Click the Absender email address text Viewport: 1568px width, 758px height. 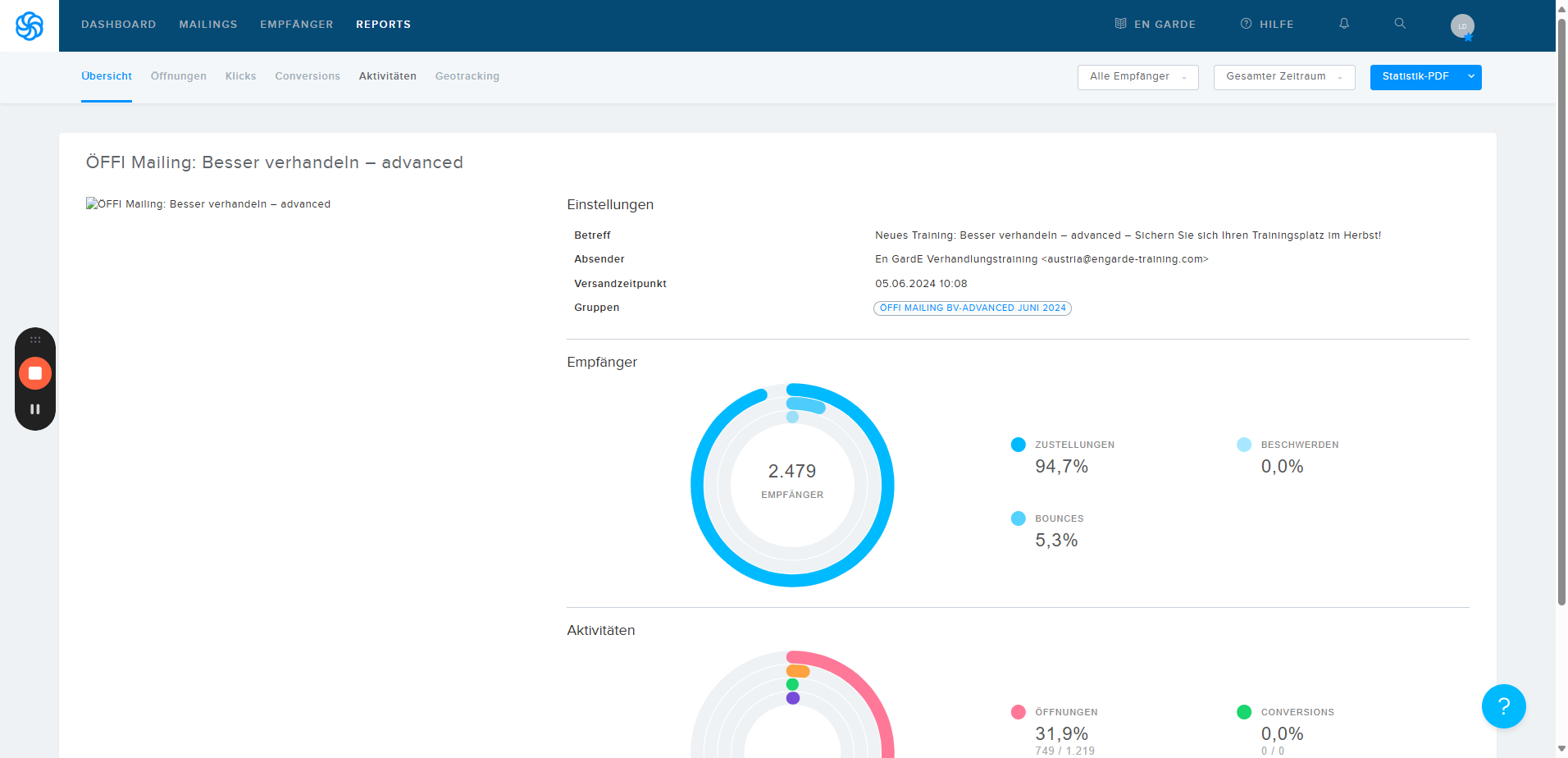pyautogui.click(x=1125, y=259)
